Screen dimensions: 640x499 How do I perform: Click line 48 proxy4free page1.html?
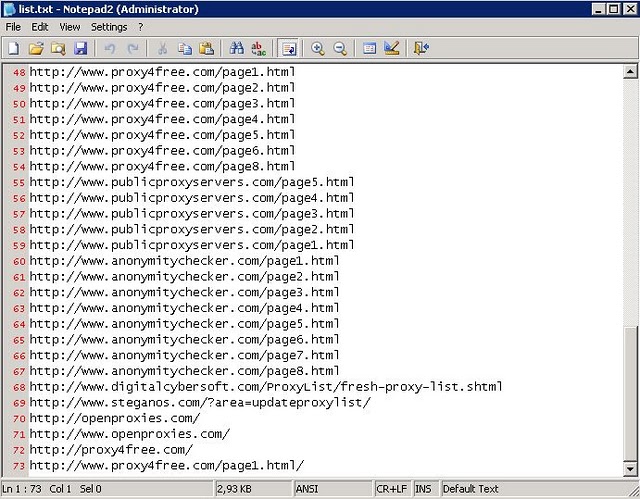click(162, 72)
